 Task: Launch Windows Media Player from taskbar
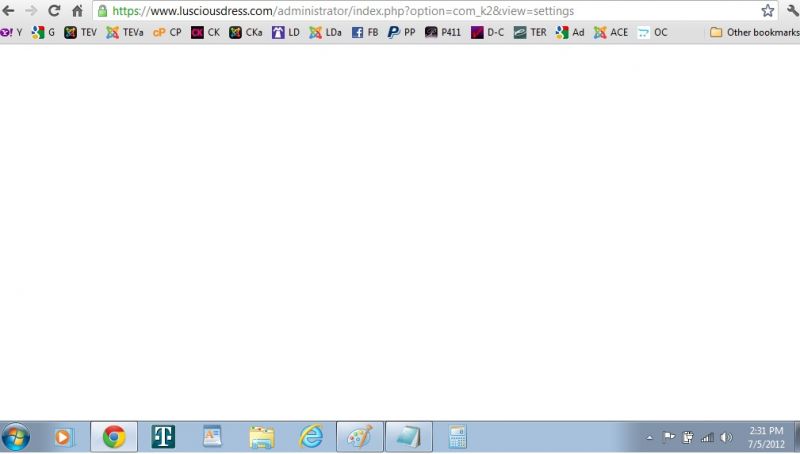(x=63, y=437)
